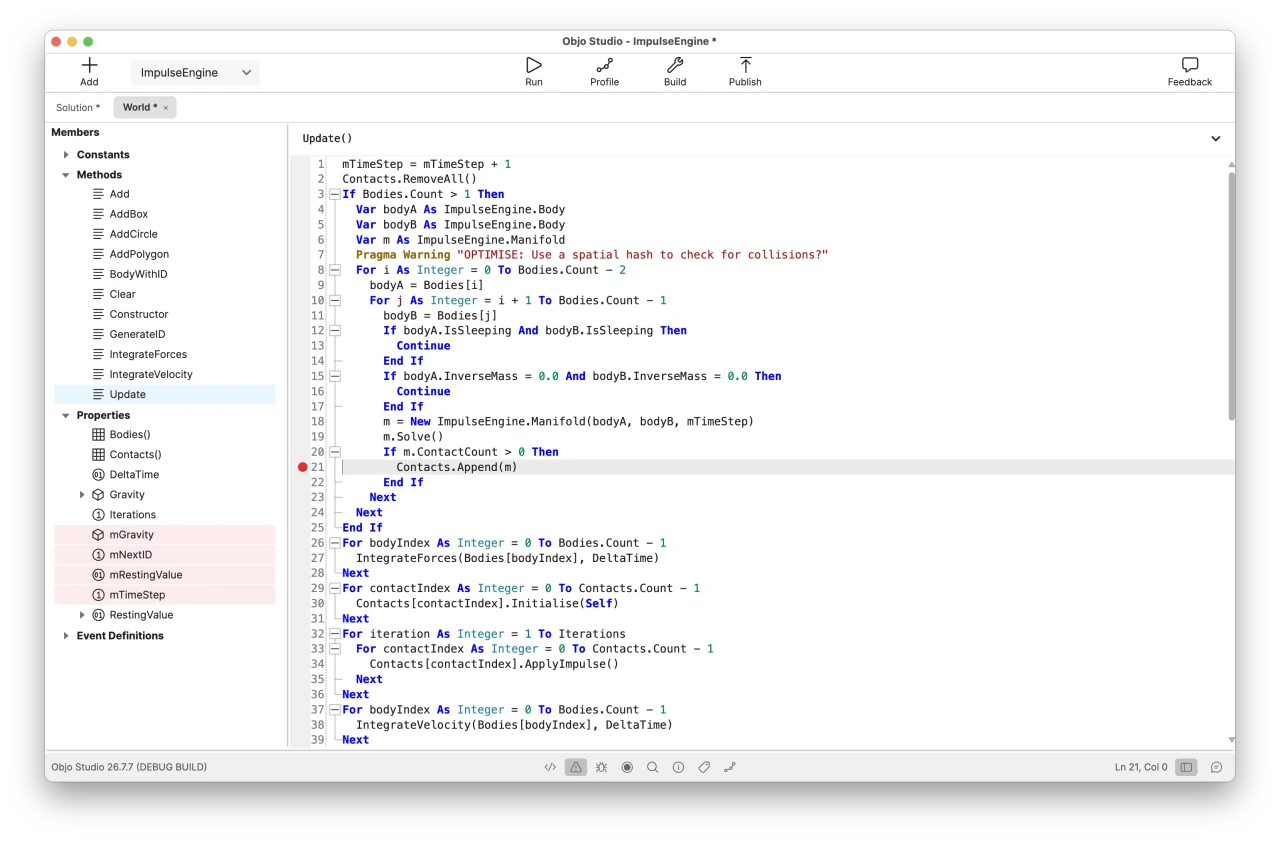
Task: Click the profiler graph icon in bottom bar
Action: (730, 767)
